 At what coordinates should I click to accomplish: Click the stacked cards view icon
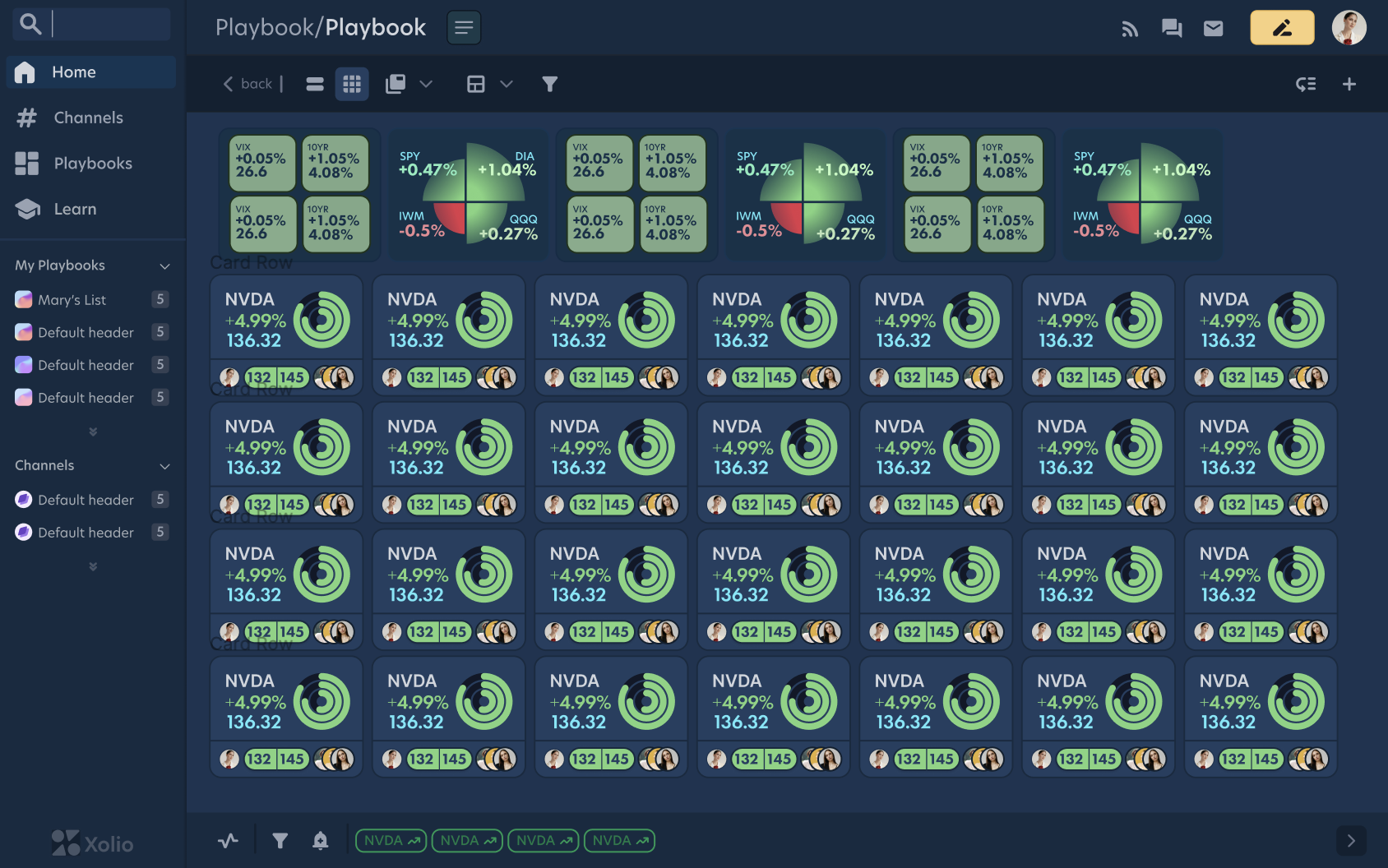(396, 84)
